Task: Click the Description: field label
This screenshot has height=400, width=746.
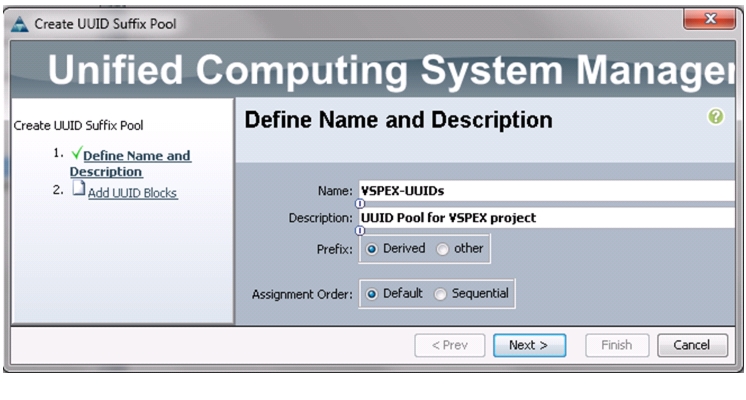Action: [x=321, y=218]
